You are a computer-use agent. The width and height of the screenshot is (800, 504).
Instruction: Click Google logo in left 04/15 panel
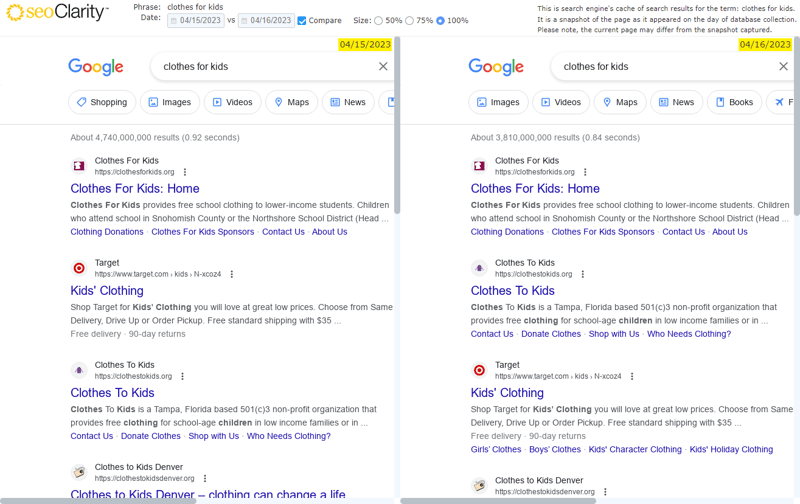(x=96, y=67)
